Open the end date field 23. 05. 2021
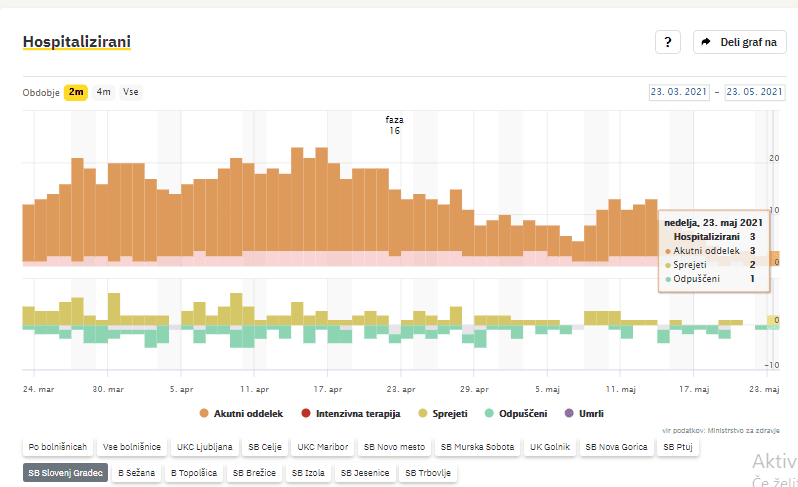 pyautogui.click(x=755, y=92)
